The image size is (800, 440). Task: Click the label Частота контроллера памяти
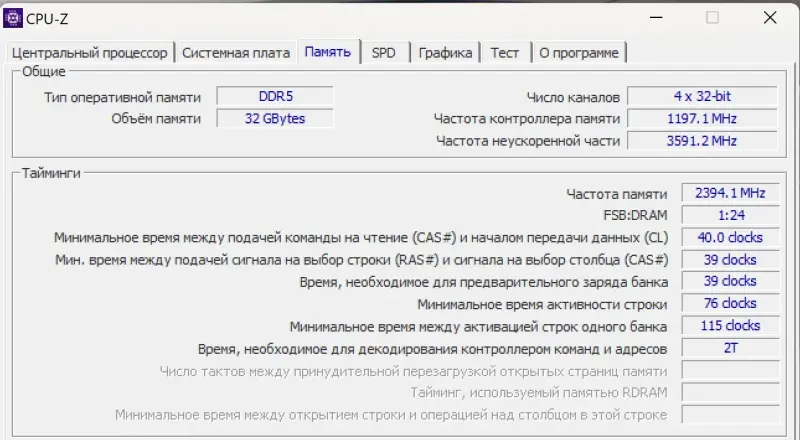pyautogui.click(x=527, y=119)
